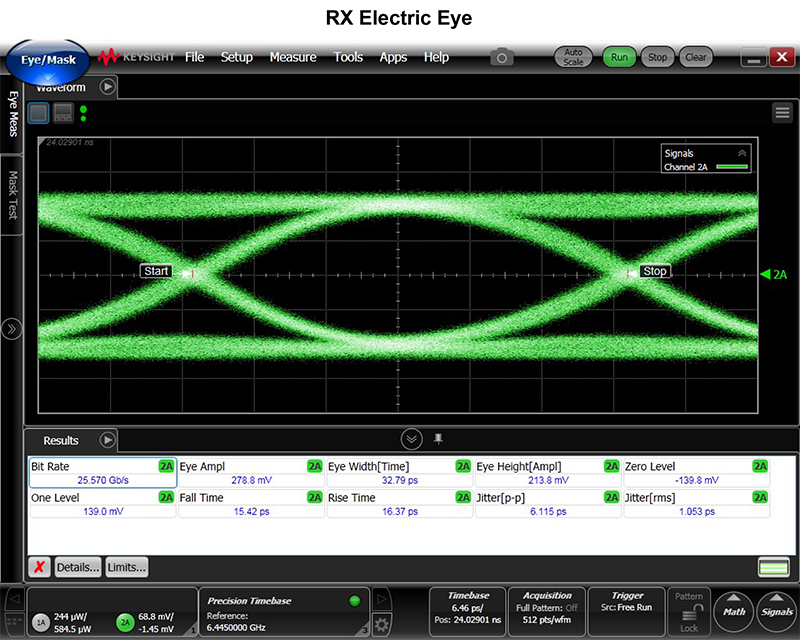
Task: Click the red X delete measurements icon
Action: 39,567
